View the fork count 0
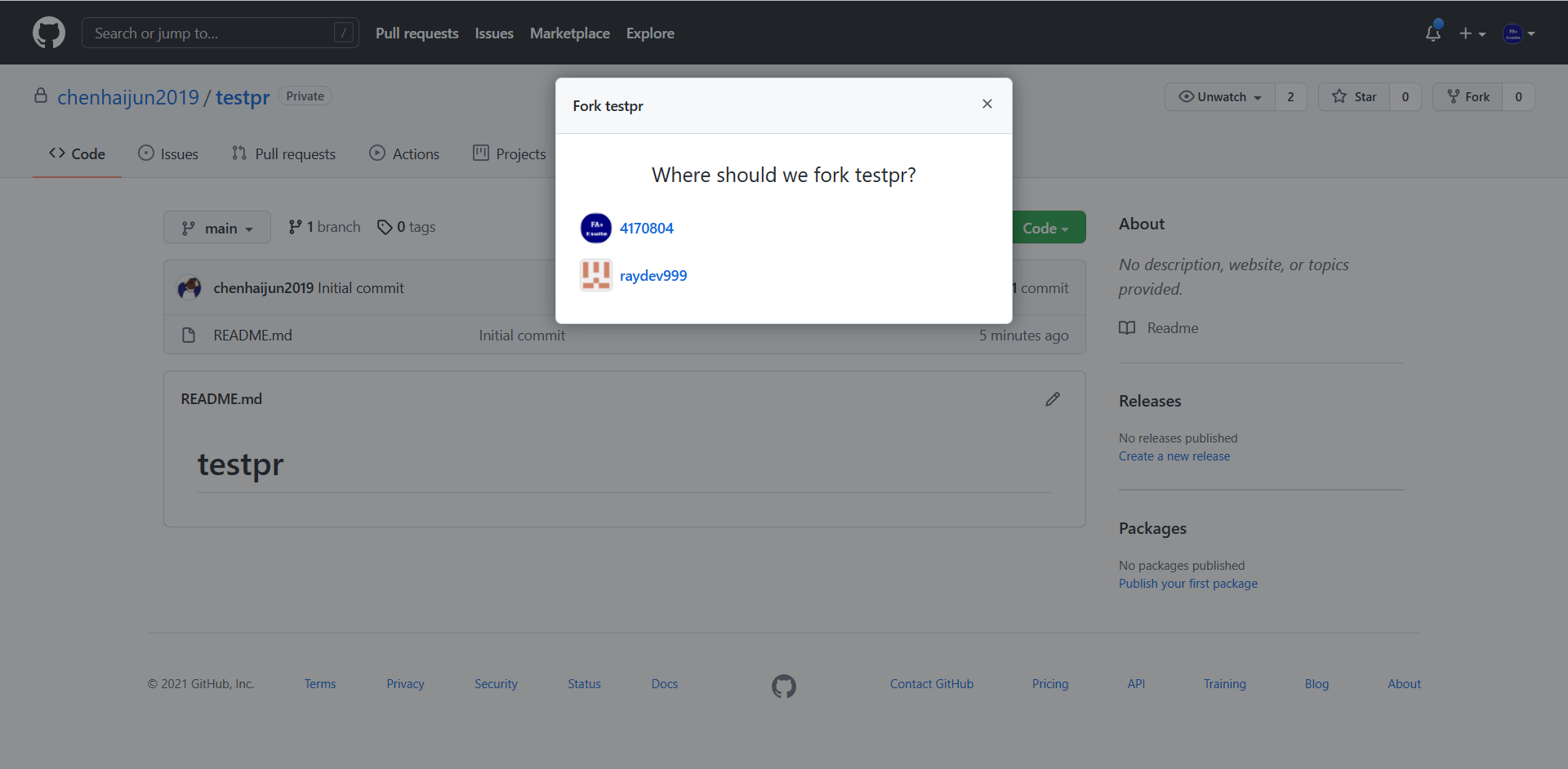The width and height of the screenshot is (1568, 769). tap(1518, 97)
